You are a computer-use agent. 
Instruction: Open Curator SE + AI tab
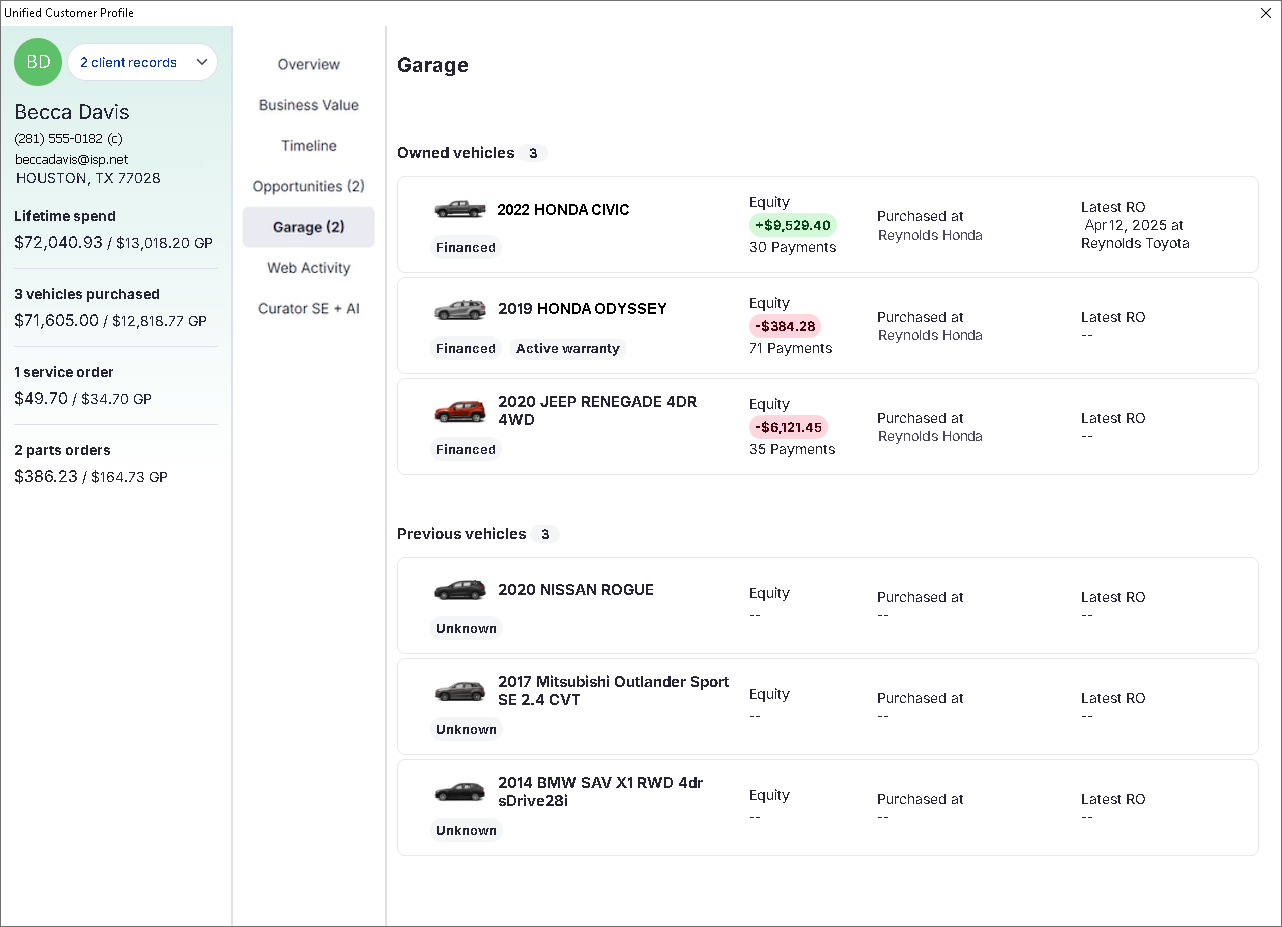pos(309,308)
